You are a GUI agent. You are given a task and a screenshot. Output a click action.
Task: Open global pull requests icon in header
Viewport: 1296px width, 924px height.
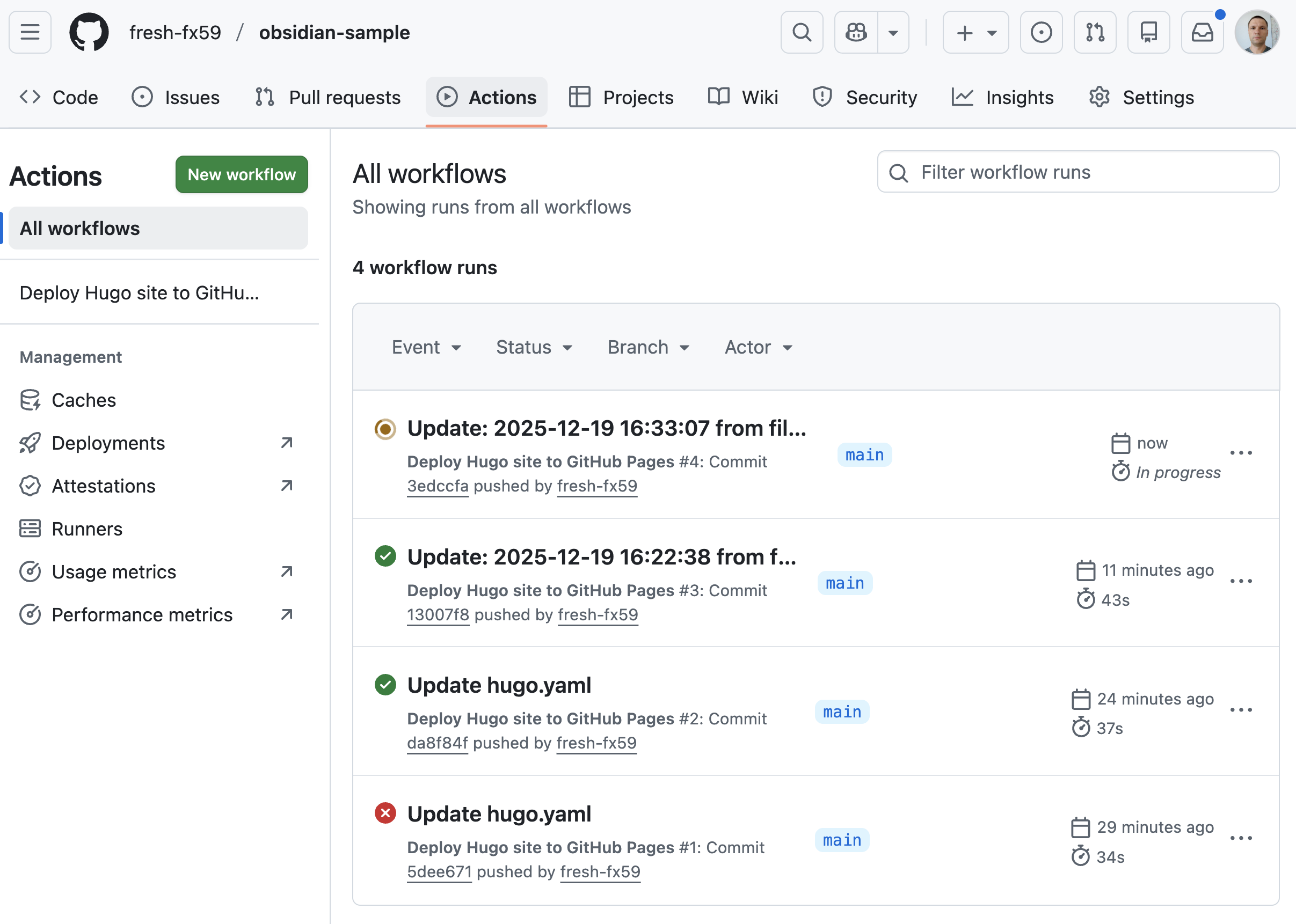pos(1094,32)
